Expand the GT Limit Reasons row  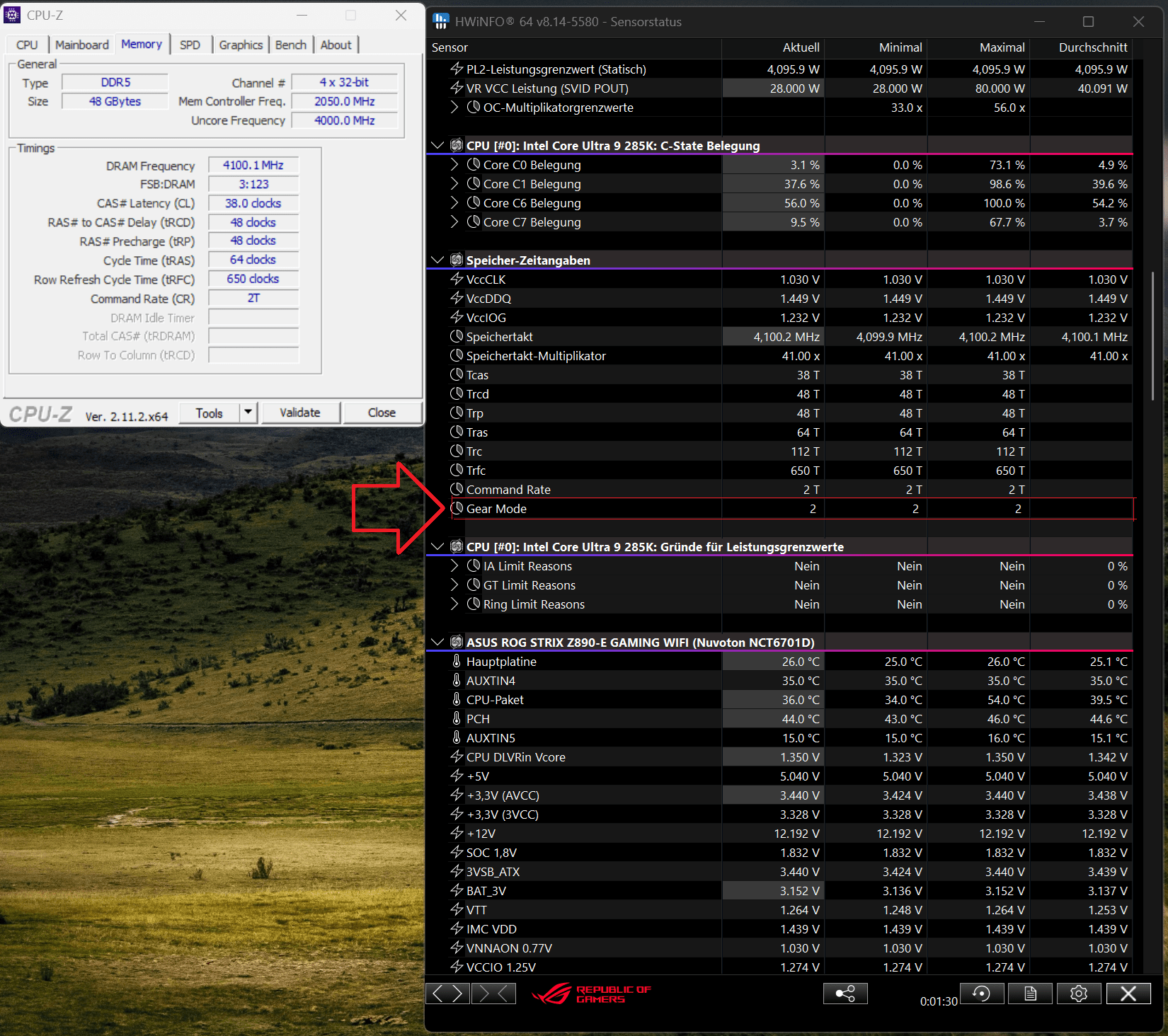click(454, 585)
